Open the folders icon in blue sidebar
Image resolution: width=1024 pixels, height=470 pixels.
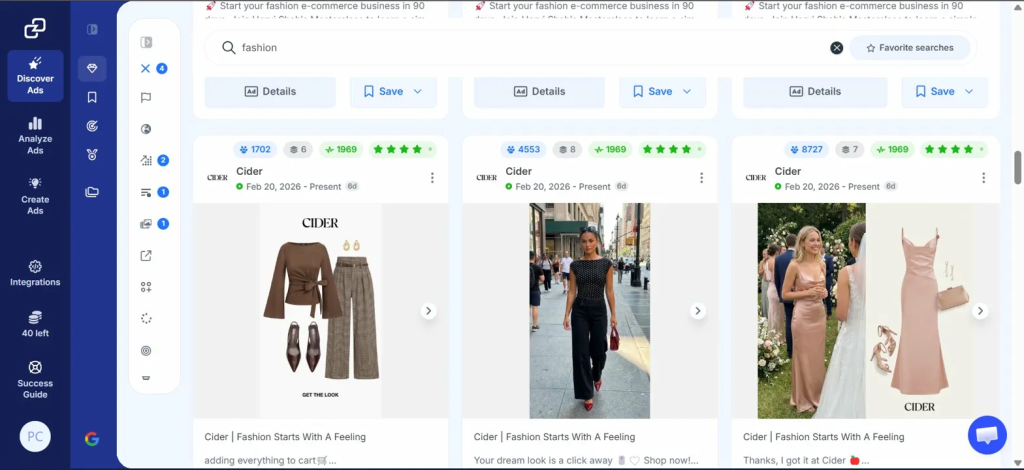92,192
